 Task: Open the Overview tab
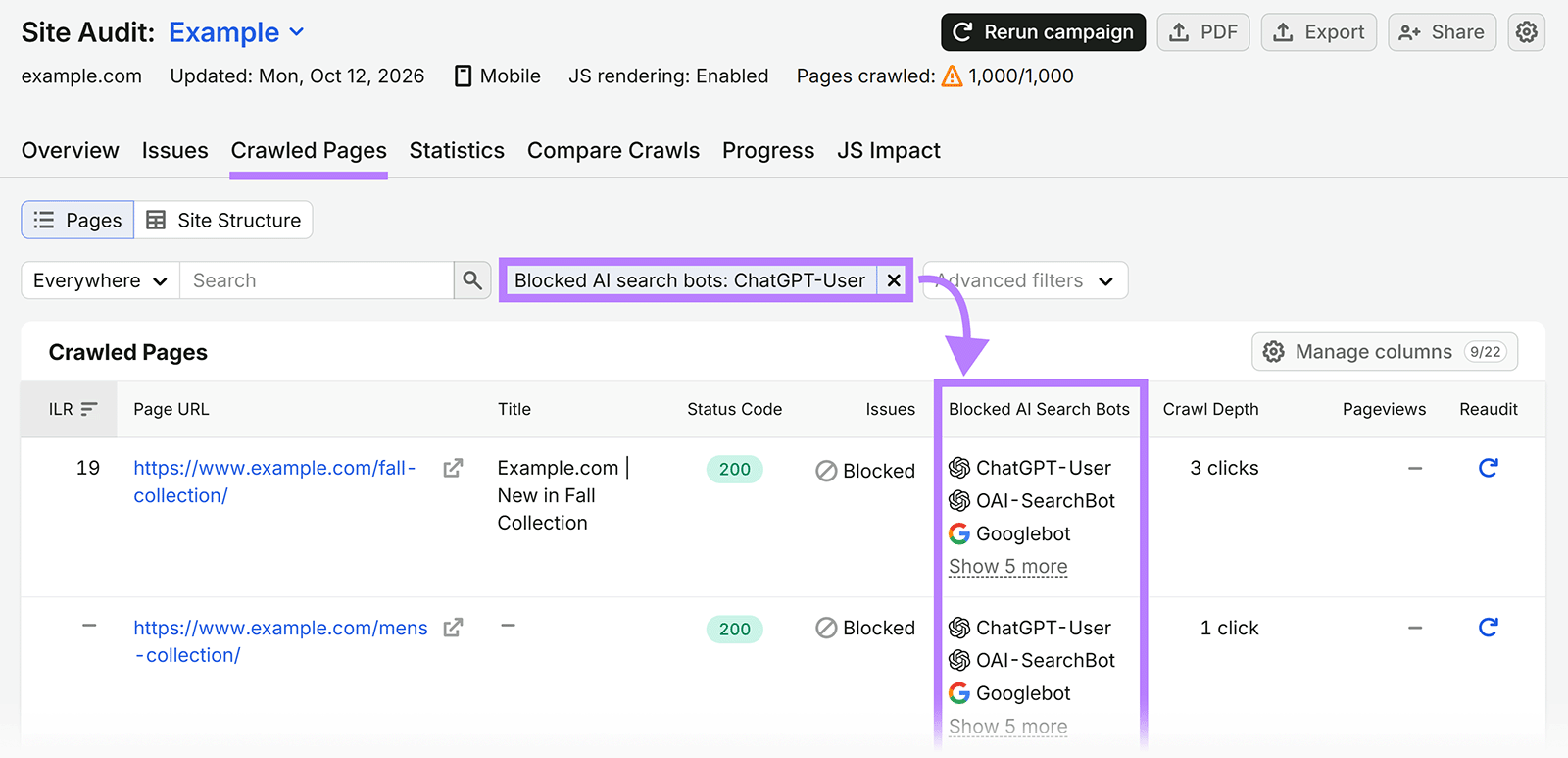point(71,150)
